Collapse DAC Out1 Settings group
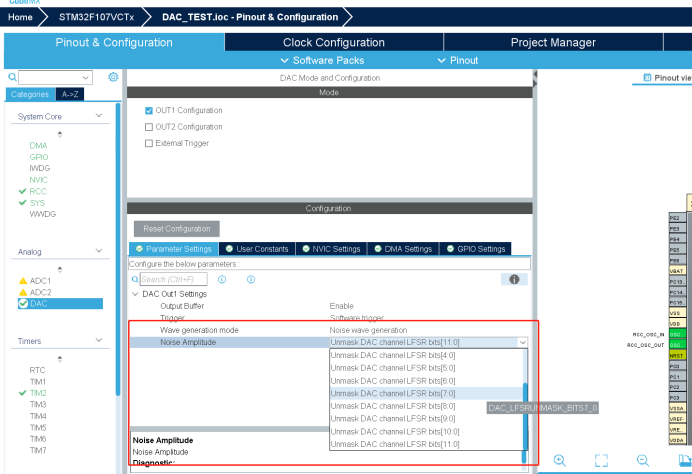 click(x=135, y=294)
